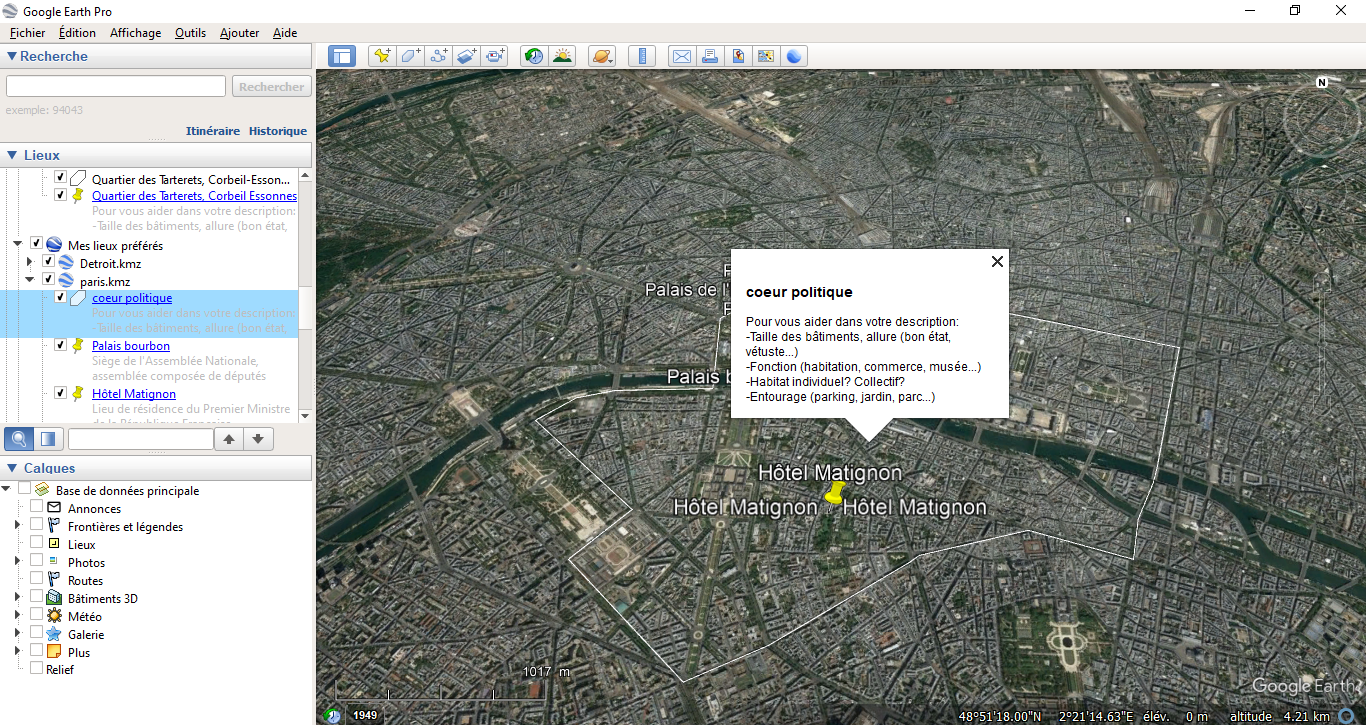Toggle sunlight across the landscape icon
This screenshot has height=725, width=1366.
pyautogui.click(x=563, y=56)
